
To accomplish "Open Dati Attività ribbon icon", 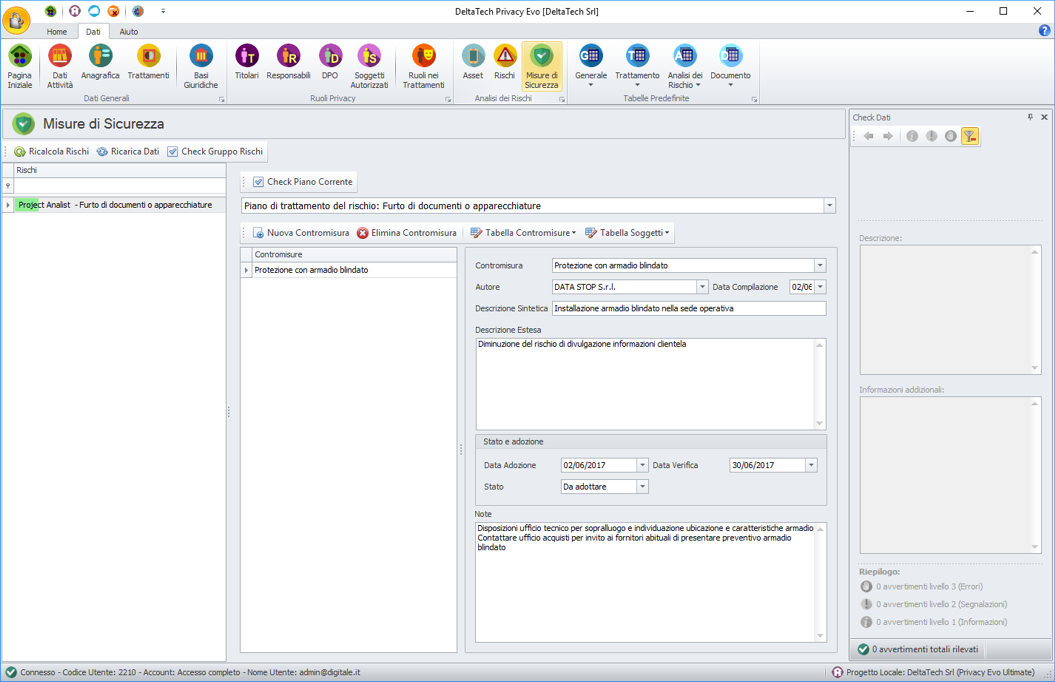I will pyautogui.click(x=60, y=67).
